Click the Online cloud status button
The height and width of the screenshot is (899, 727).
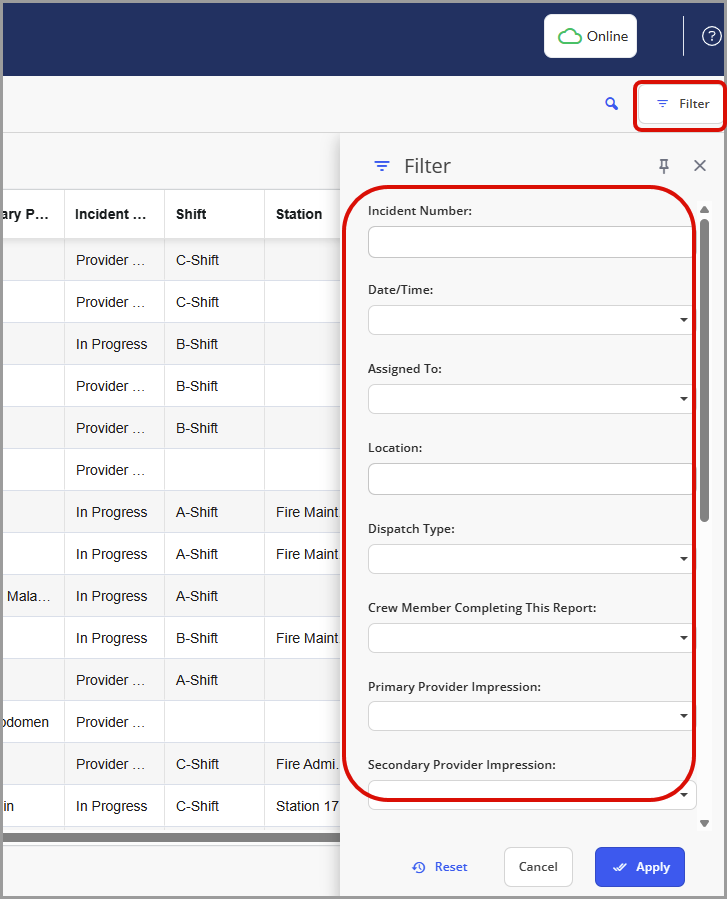[590, 36]
